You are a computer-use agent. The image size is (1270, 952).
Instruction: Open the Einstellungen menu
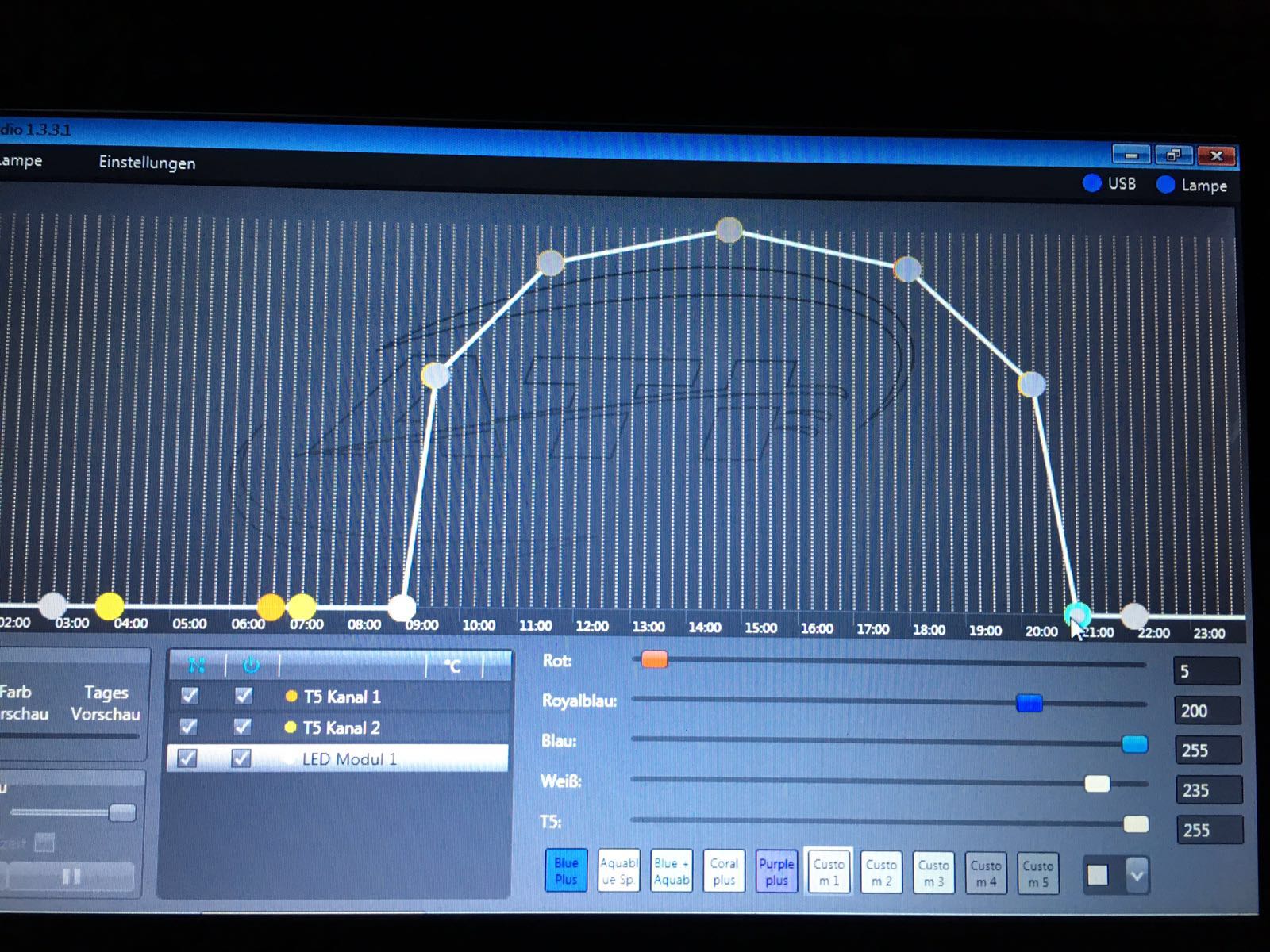point(147,163)
